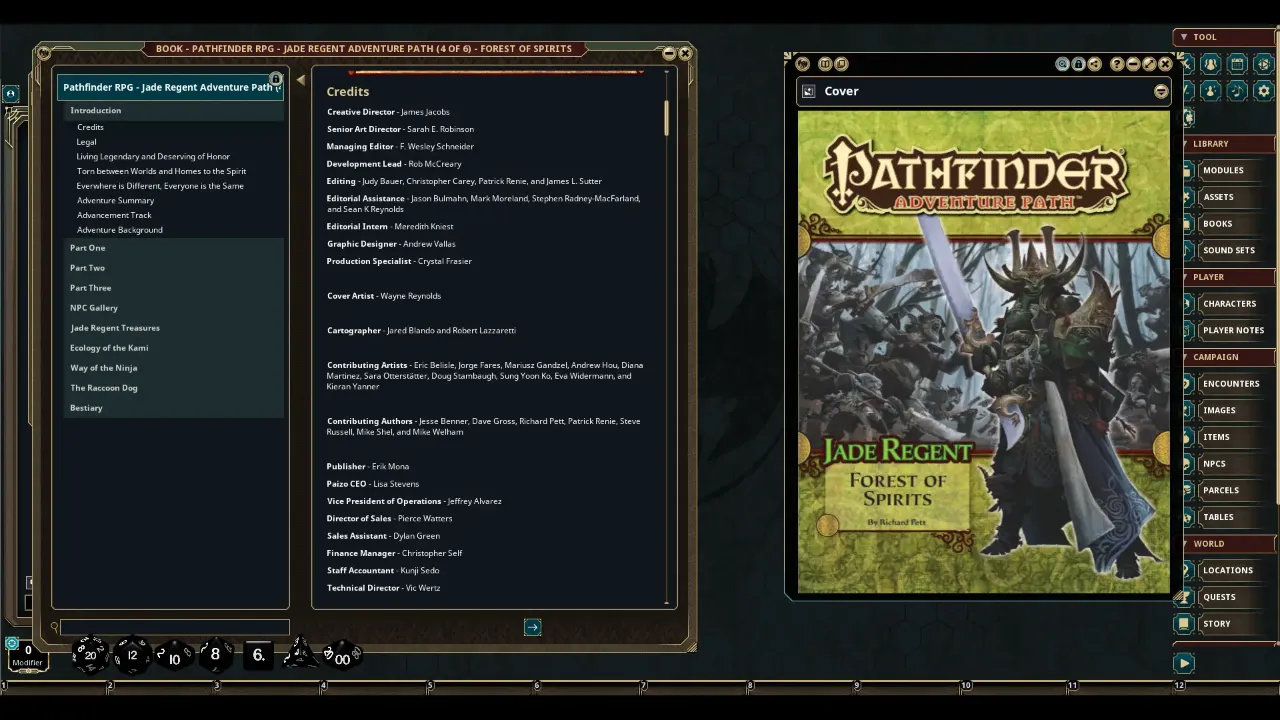Open the Cover window's token/shield icon
This screenshot has height=720, width=1280.
pyautogui.click(x=802, y=64)
